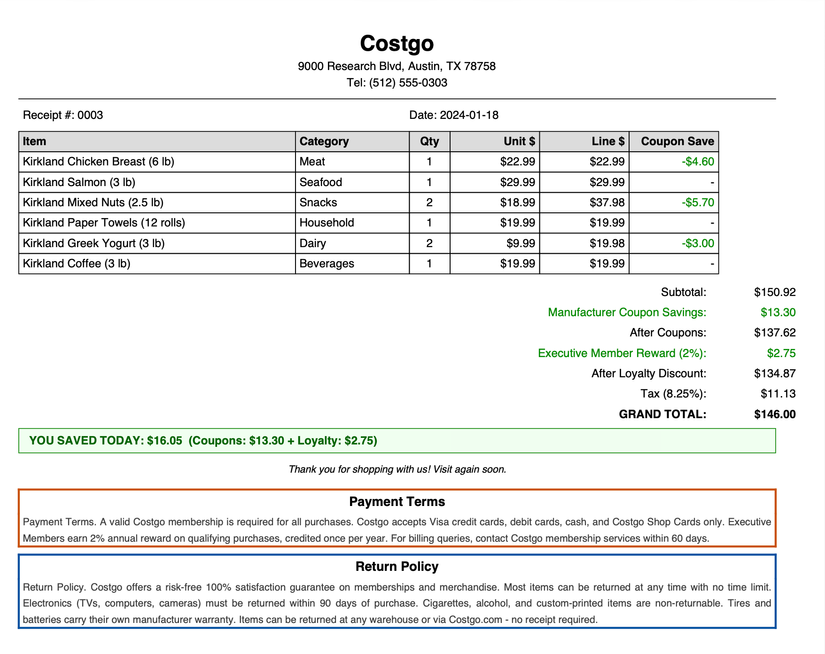
Task: Click the -$5.70 coupon saving
Action: [698, 203]
